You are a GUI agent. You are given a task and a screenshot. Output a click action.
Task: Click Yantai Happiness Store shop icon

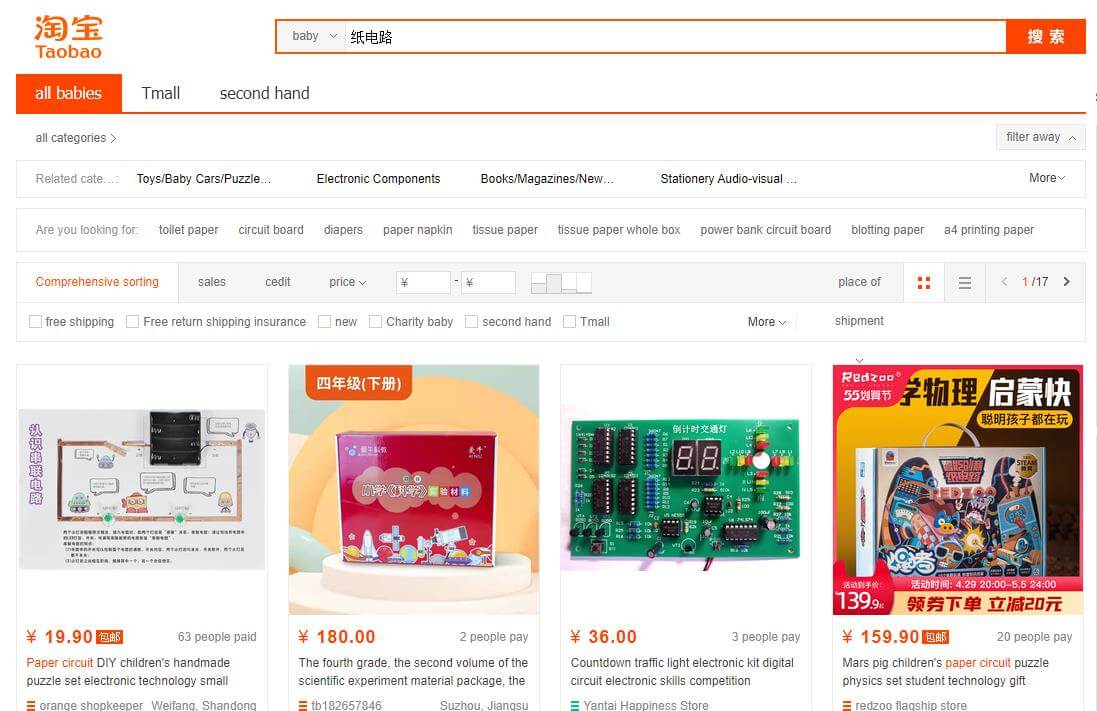(575, 705)
